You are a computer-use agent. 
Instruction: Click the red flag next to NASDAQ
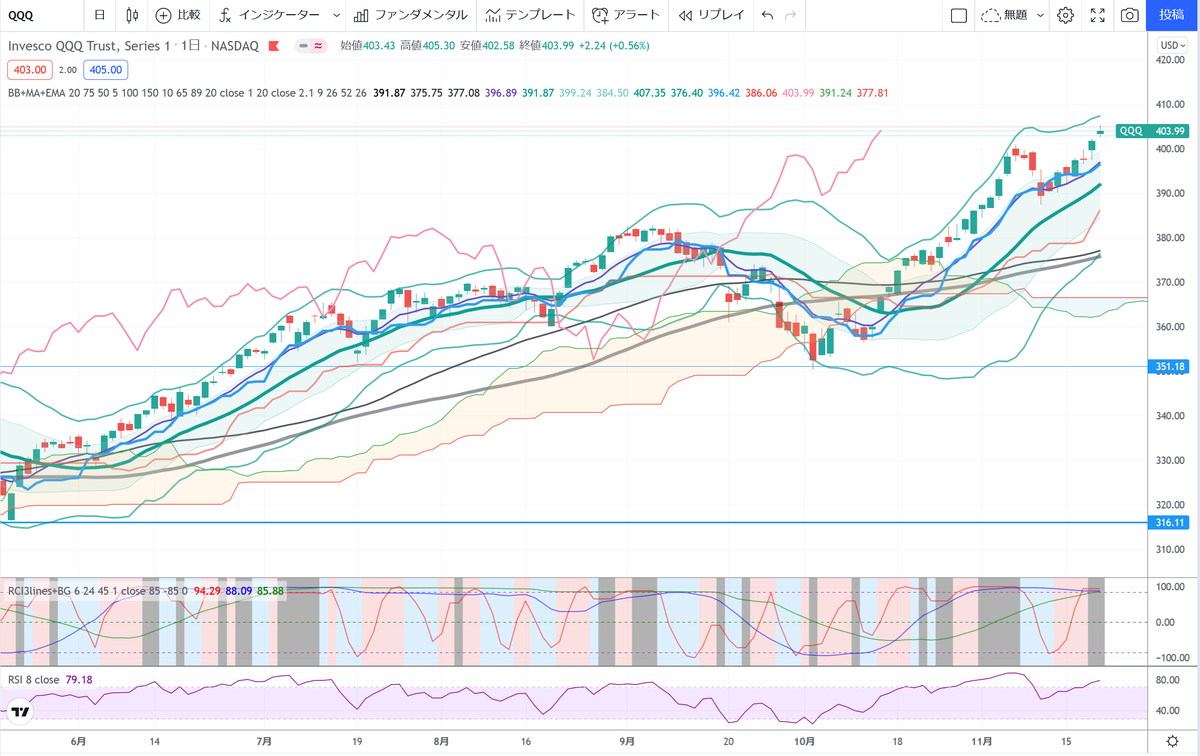(x=272, y=45)
